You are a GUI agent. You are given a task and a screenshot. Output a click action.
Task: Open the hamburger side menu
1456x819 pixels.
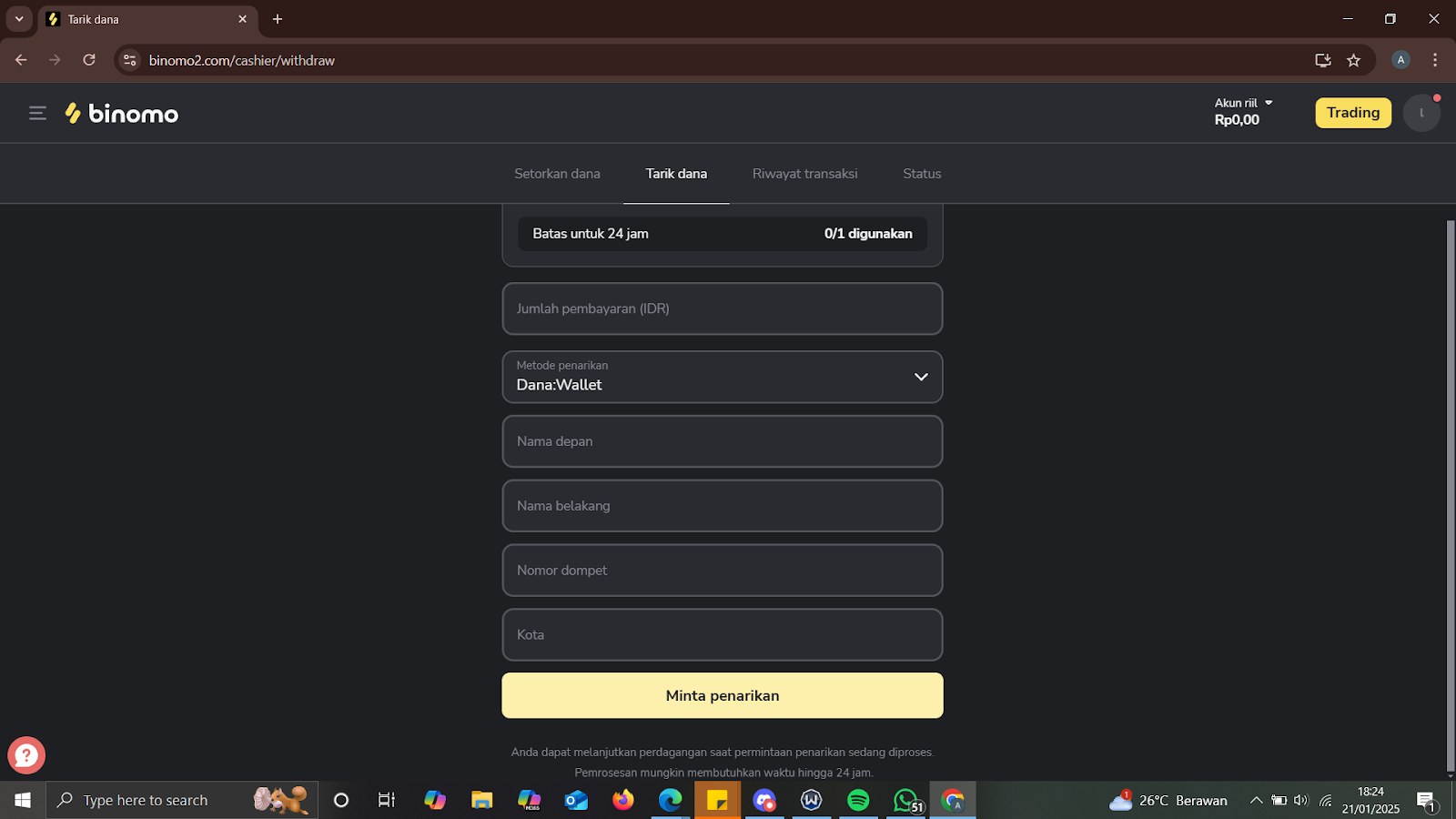[x=37, y=113]
